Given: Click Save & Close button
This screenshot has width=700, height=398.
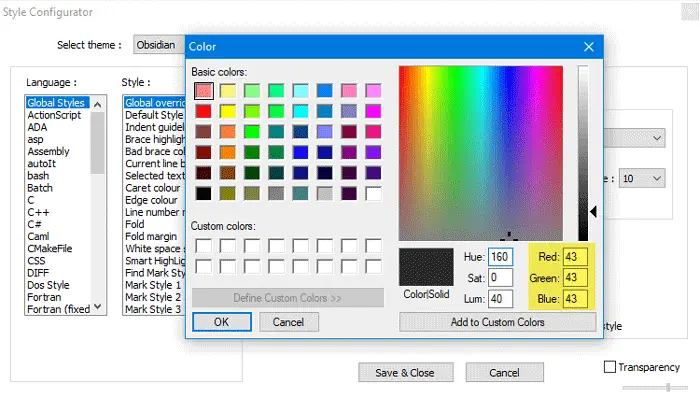Looking at the screenshot, I should 405,373.
